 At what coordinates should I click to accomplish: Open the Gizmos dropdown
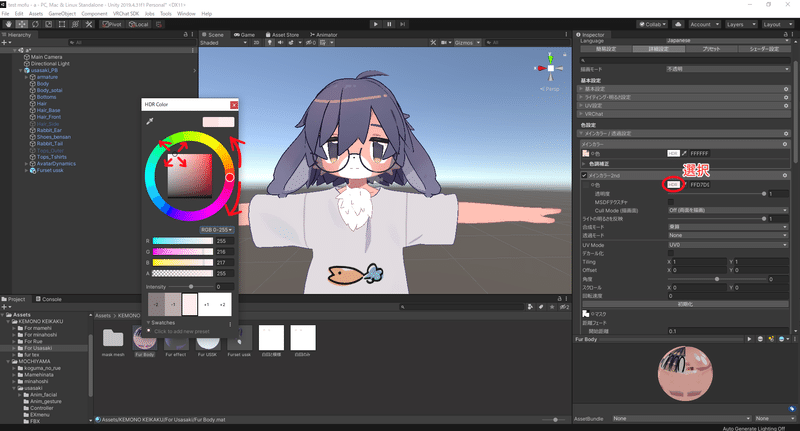pos(467,43)
